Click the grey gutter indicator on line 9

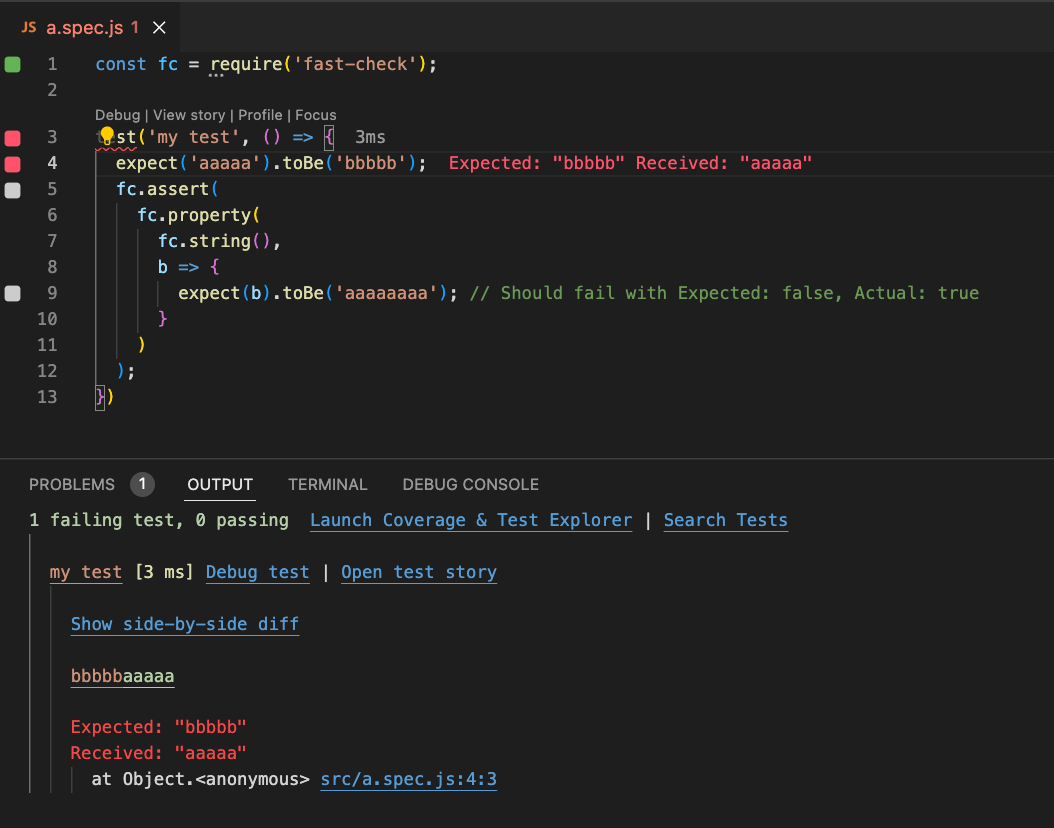(x=13, y=293)
